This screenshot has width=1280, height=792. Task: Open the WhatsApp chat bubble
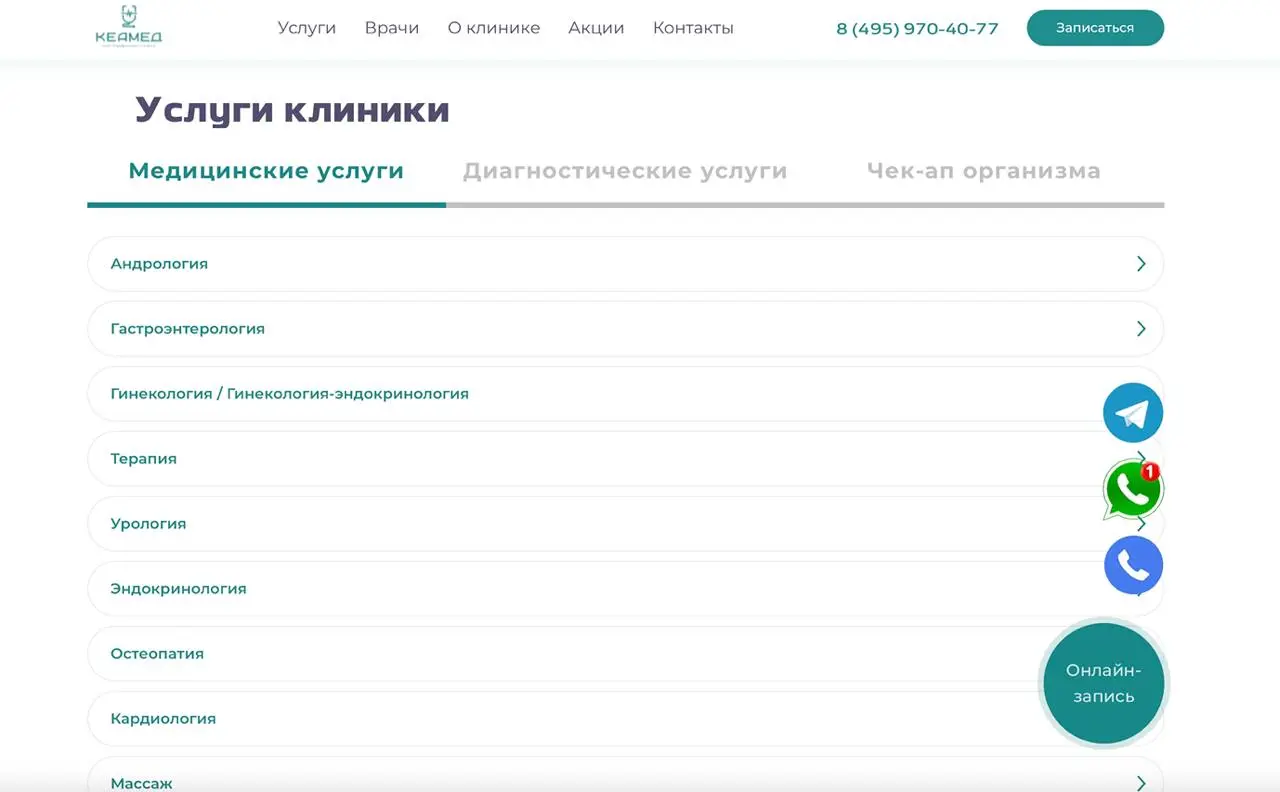click(1133, 489)
